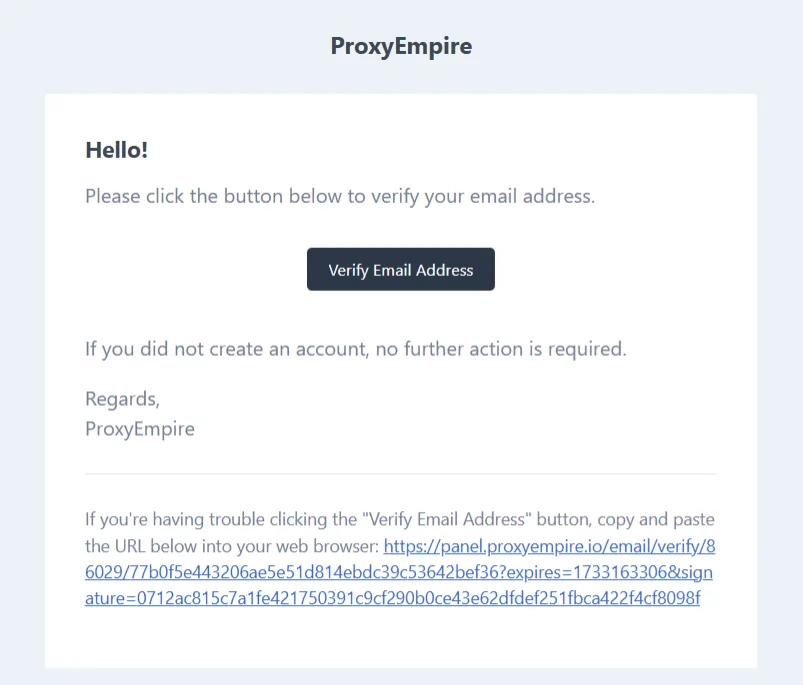Screen dimensions: 803x685
Task: Click the Hello! greeting heading
Action: click(116, 150)
